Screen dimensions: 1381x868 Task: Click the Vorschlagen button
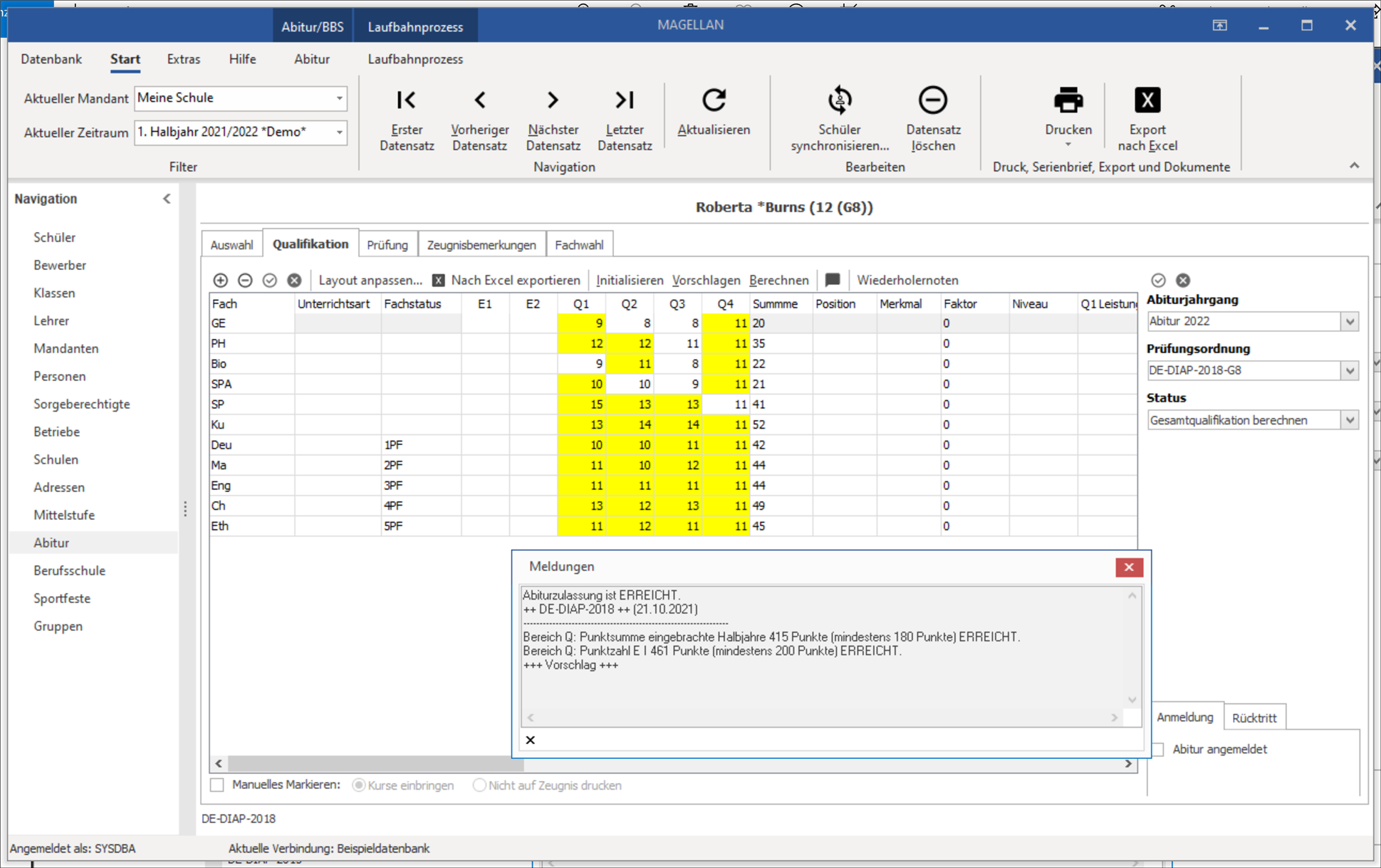[707, 281]
